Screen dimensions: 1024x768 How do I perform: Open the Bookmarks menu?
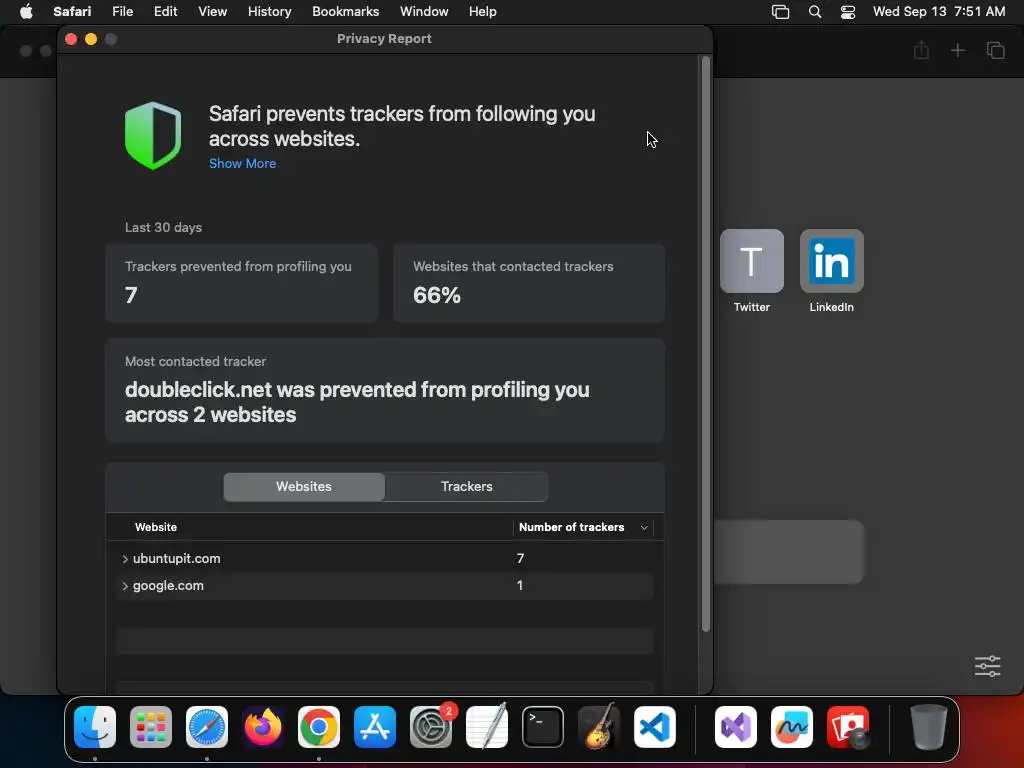345,12
